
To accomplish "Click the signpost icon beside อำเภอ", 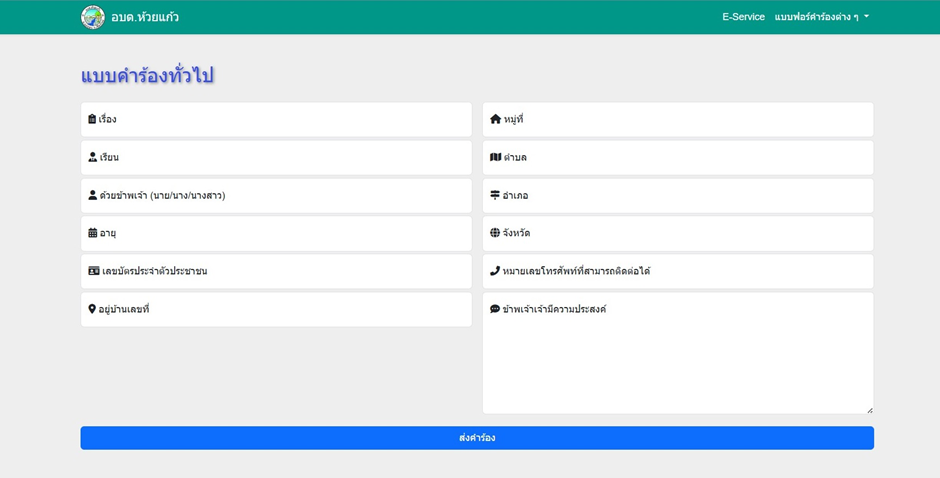I will click(495, 195).
